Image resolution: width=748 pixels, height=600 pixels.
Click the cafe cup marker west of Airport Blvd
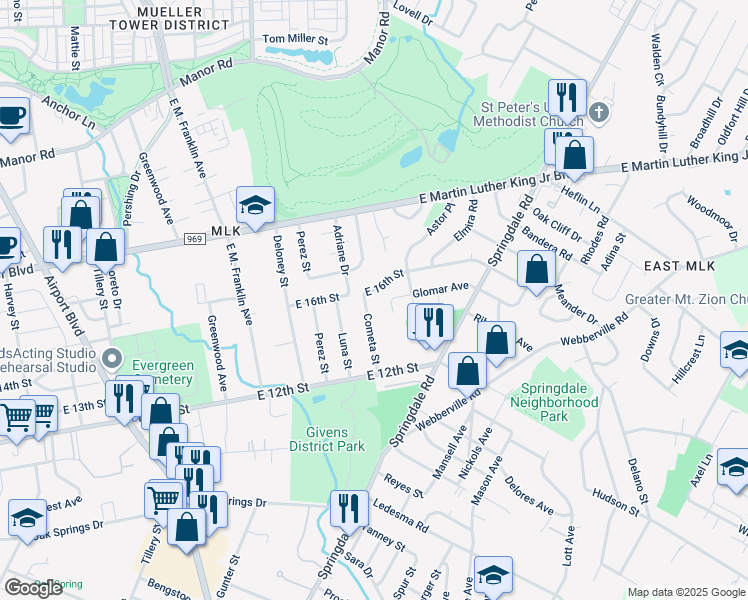tap(7, 247)
